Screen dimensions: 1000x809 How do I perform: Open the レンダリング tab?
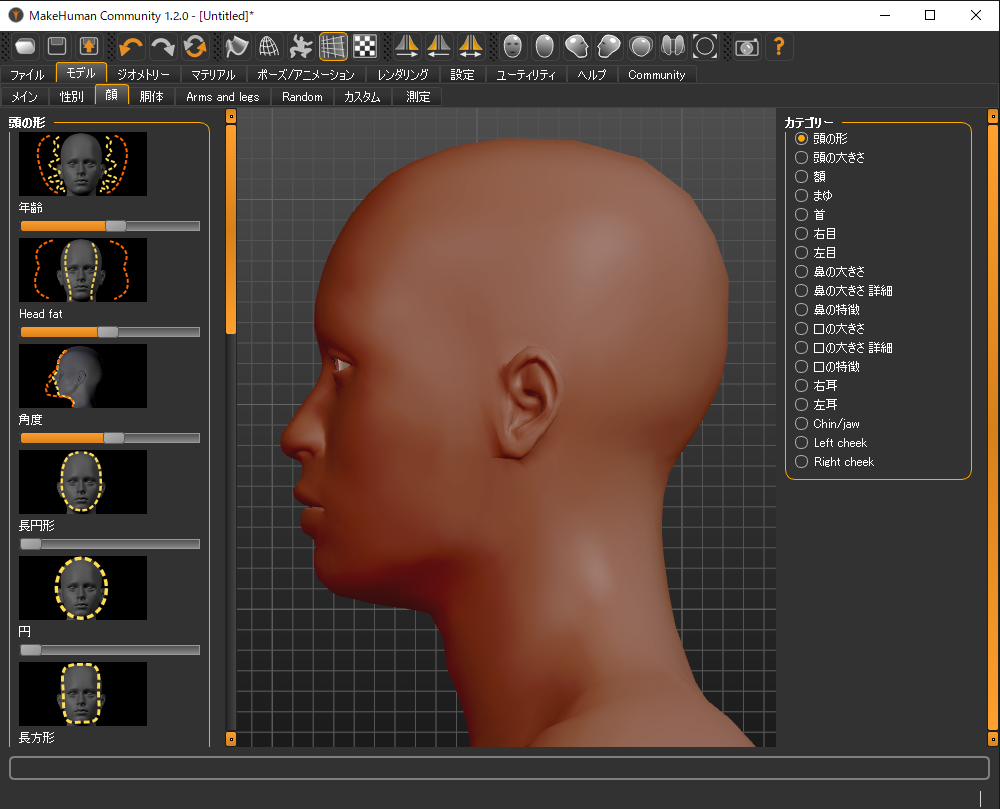pyautogui.click(x=403, y=75)
